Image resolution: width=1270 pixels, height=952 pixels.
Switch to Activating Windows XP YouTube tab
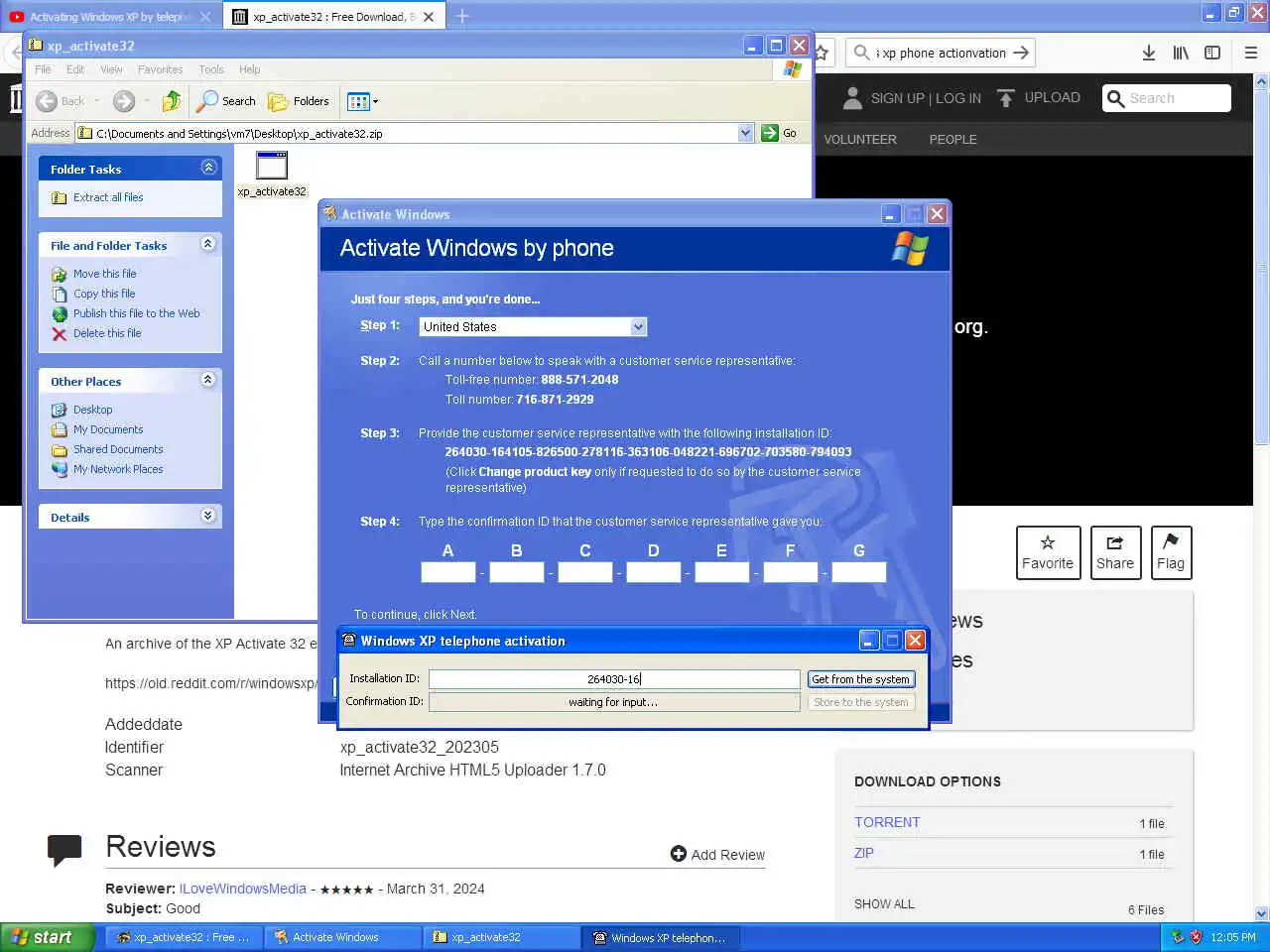(109, 17)
